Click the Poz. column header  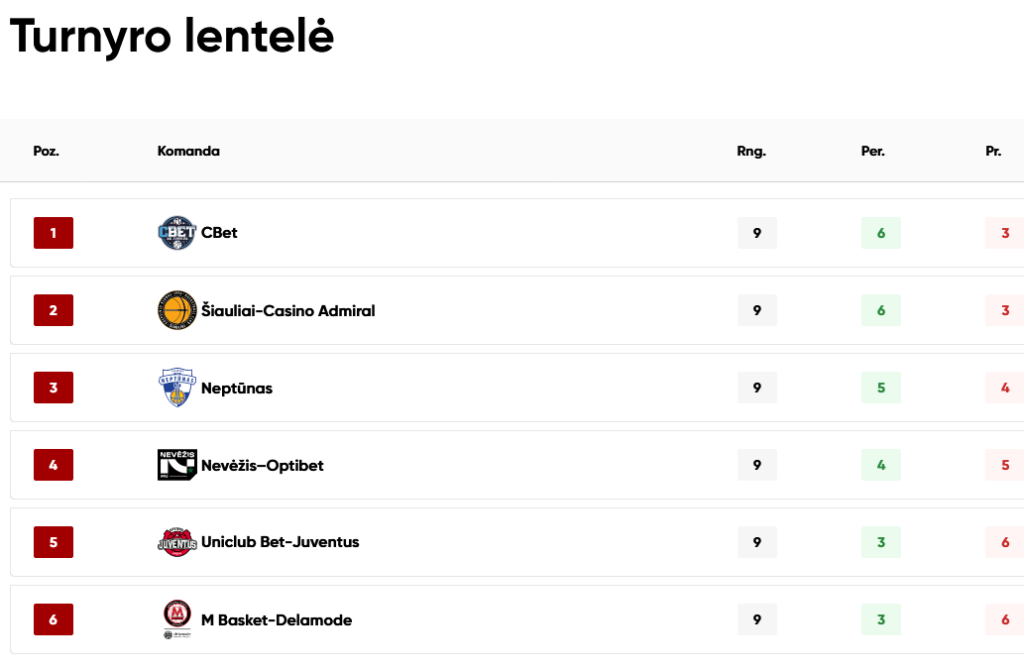click(x=46, y=151)
